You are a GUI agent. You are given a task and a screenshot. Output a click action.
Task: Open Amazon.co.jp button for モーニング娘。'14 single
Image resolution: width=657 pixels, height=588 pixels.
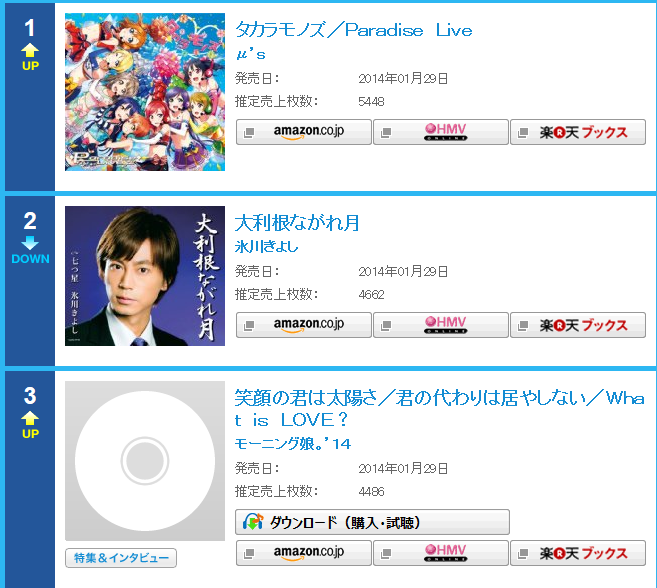tap(304, 553)
